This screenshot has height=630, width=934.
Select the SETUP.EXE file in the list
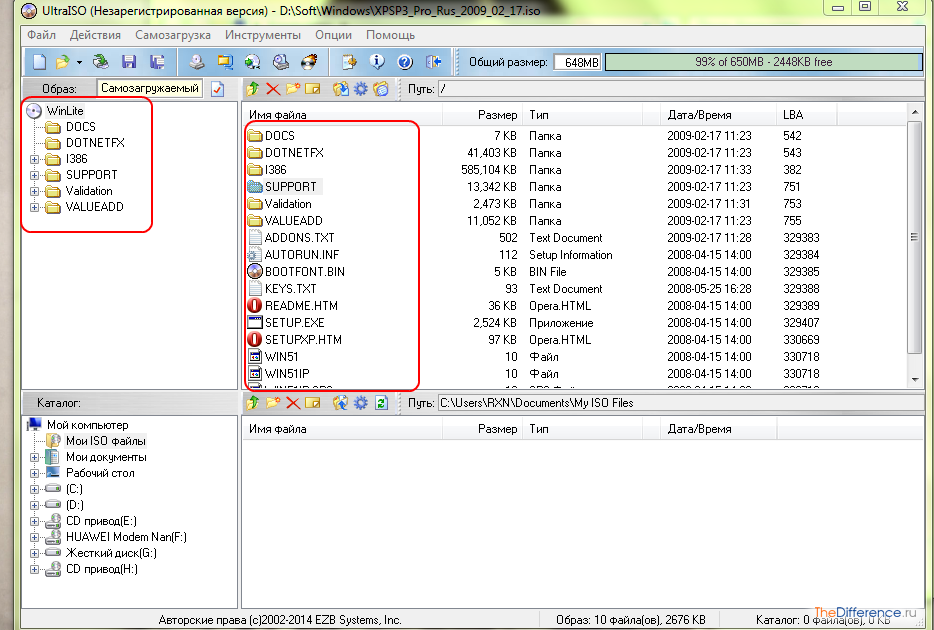pos(294,323)
